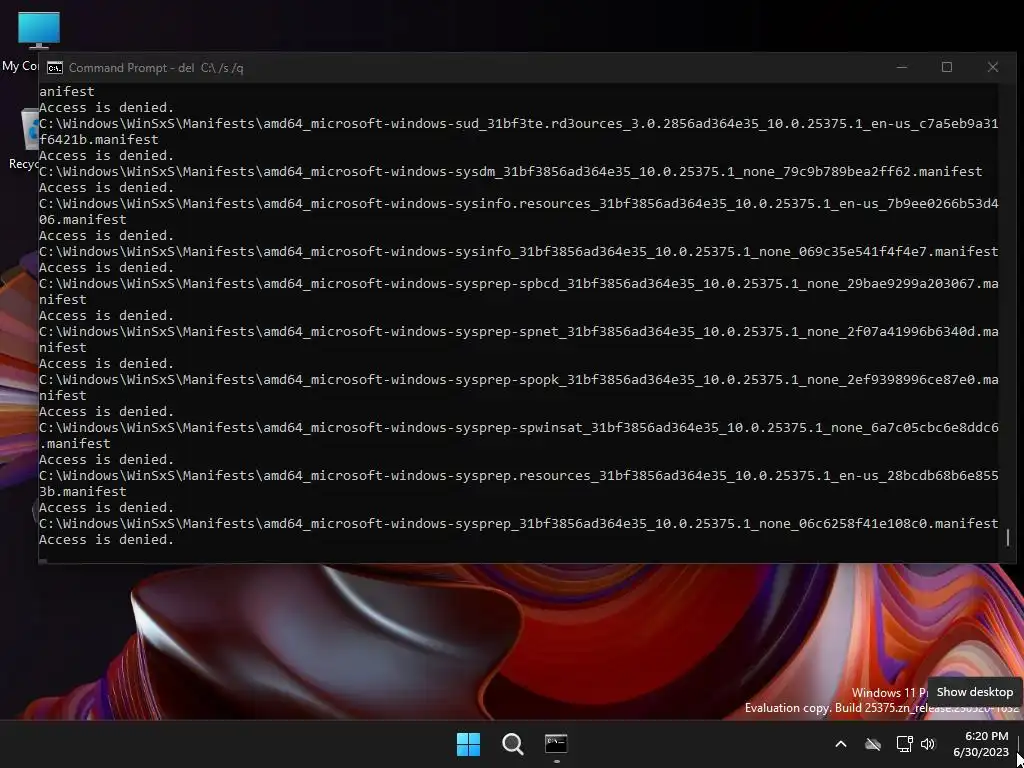Open the volume speaker icon
The width and height of the screenshot is (1024, 768).
(x=927, y=744)
